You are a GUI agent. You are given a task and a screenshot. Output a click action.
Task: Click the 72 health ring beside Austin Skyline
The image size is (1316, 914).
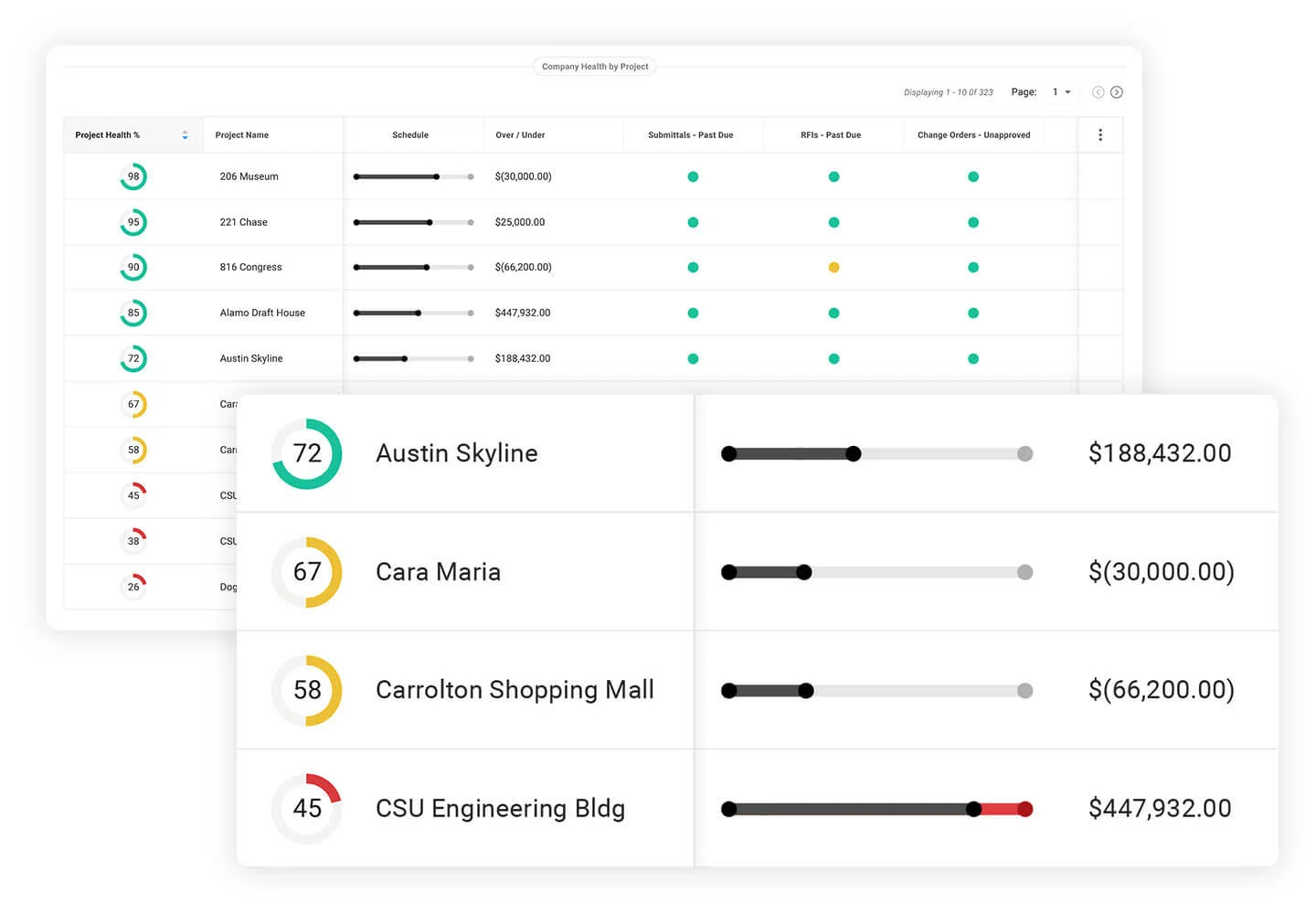click(x=306, y=453)
